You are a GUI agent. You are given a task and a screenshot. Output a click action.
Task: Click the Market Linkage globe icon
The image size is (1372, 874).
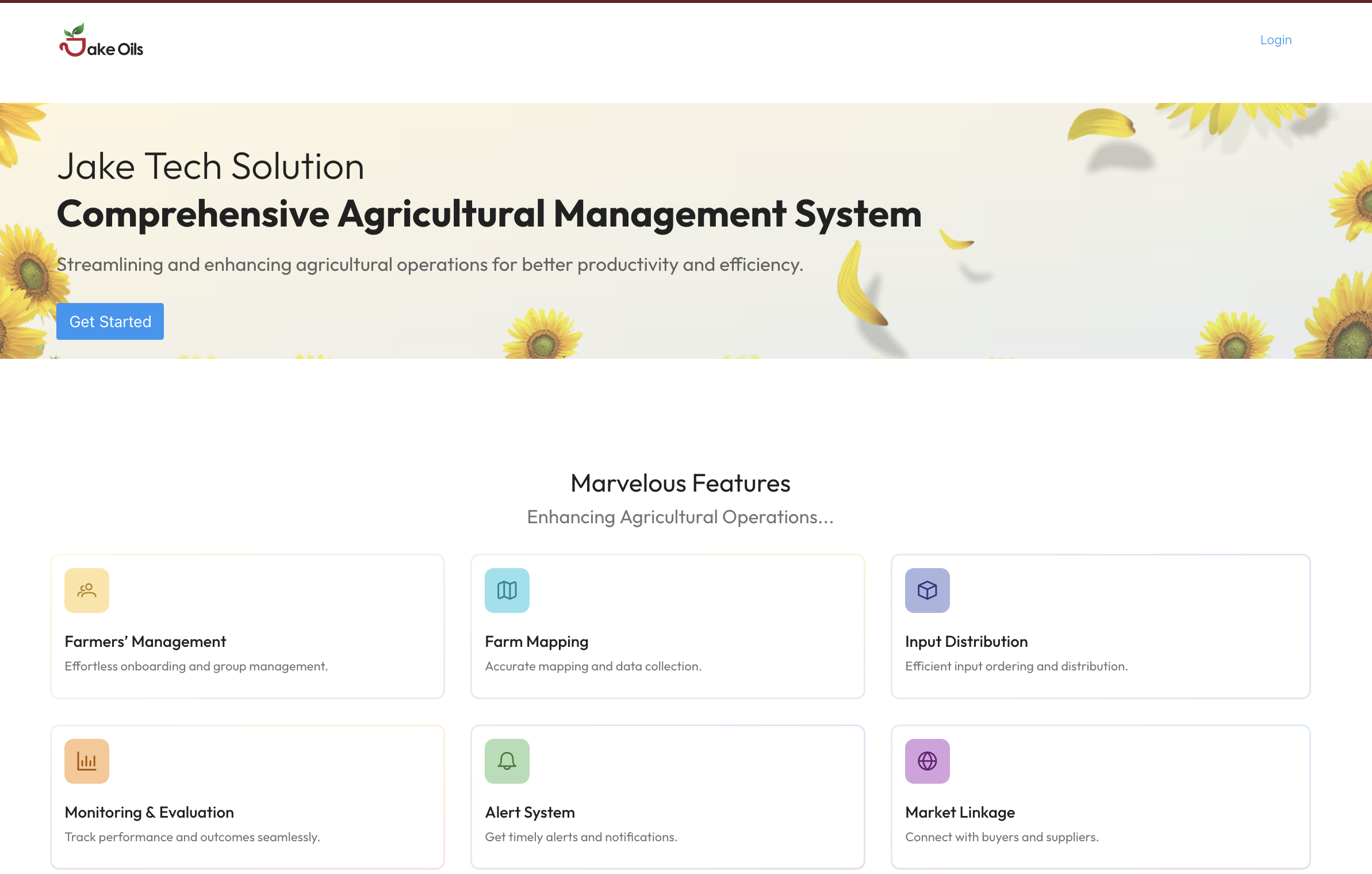pos(927,761)
